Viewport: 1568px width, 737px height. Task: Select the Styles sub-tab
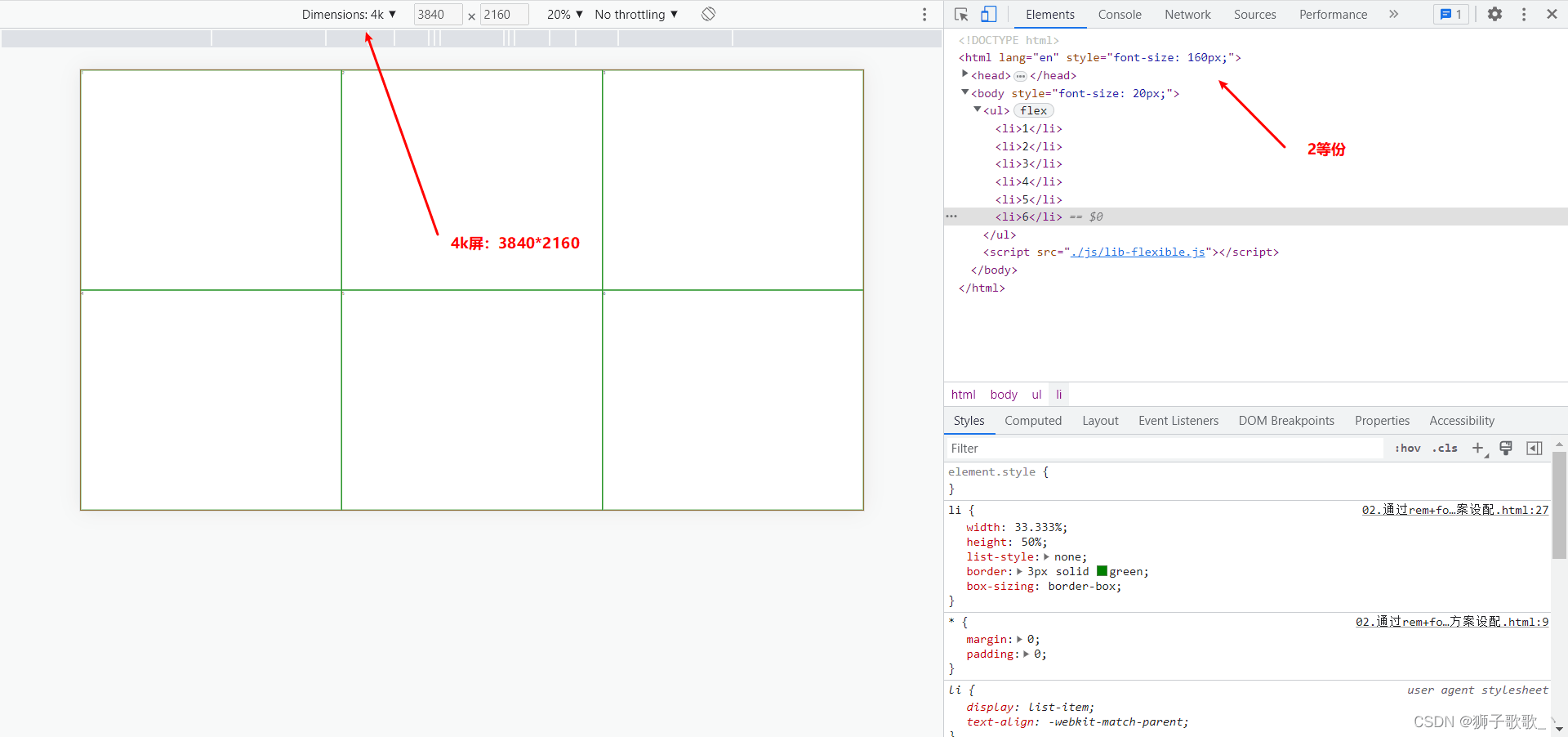tap(969, 421)
